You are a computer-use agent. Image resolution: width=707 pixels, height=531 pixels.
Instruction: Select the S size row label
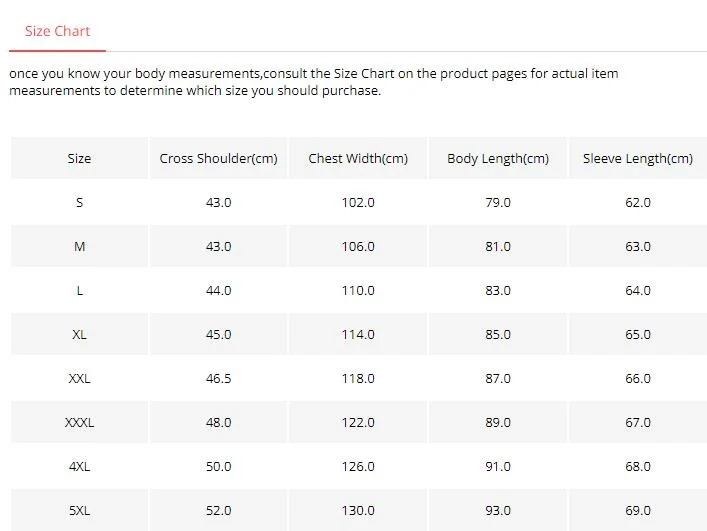pyautogui.click(x=79, y=202)
